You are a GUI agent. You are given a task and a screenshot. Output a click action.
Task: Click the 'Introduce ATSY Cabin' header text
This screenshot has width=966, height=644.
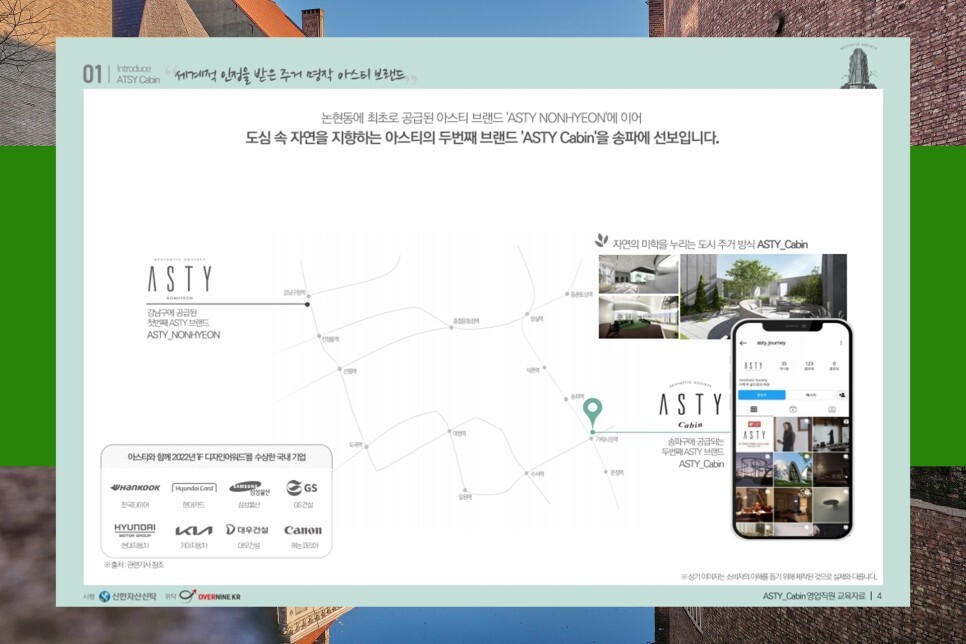pos(138,74)
